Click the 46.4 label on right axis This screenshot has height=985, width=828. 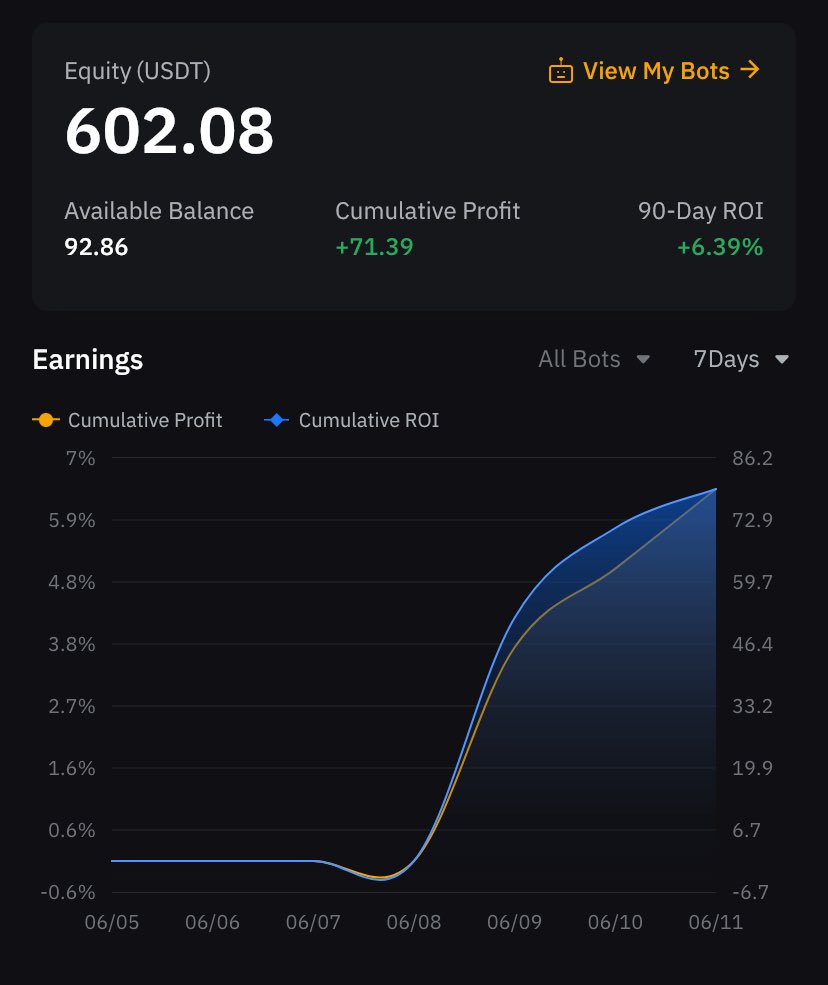click(x=752, y=644)
